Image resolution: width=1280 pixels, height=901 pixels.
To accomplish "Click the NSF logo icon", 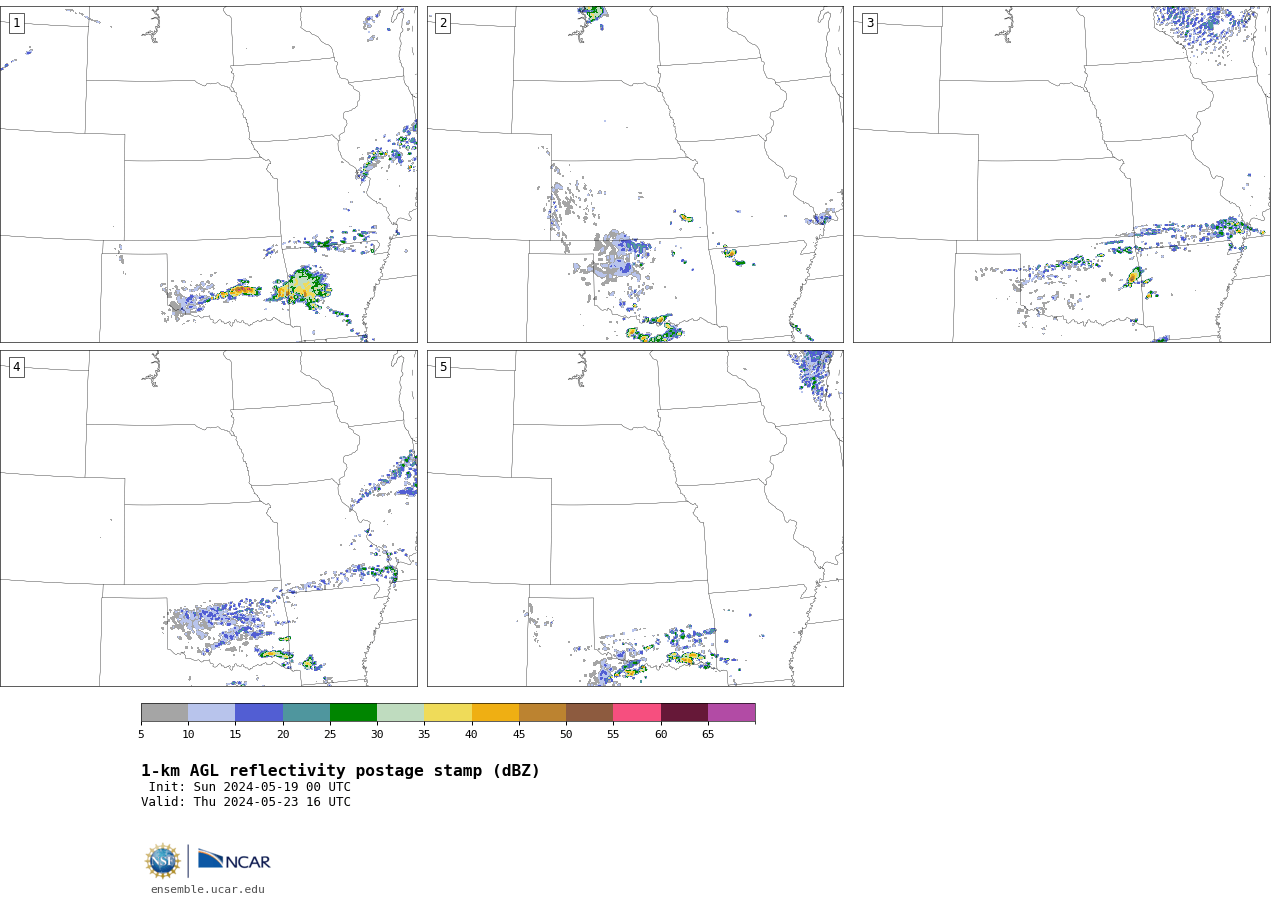I will click(x=163, y=861).
